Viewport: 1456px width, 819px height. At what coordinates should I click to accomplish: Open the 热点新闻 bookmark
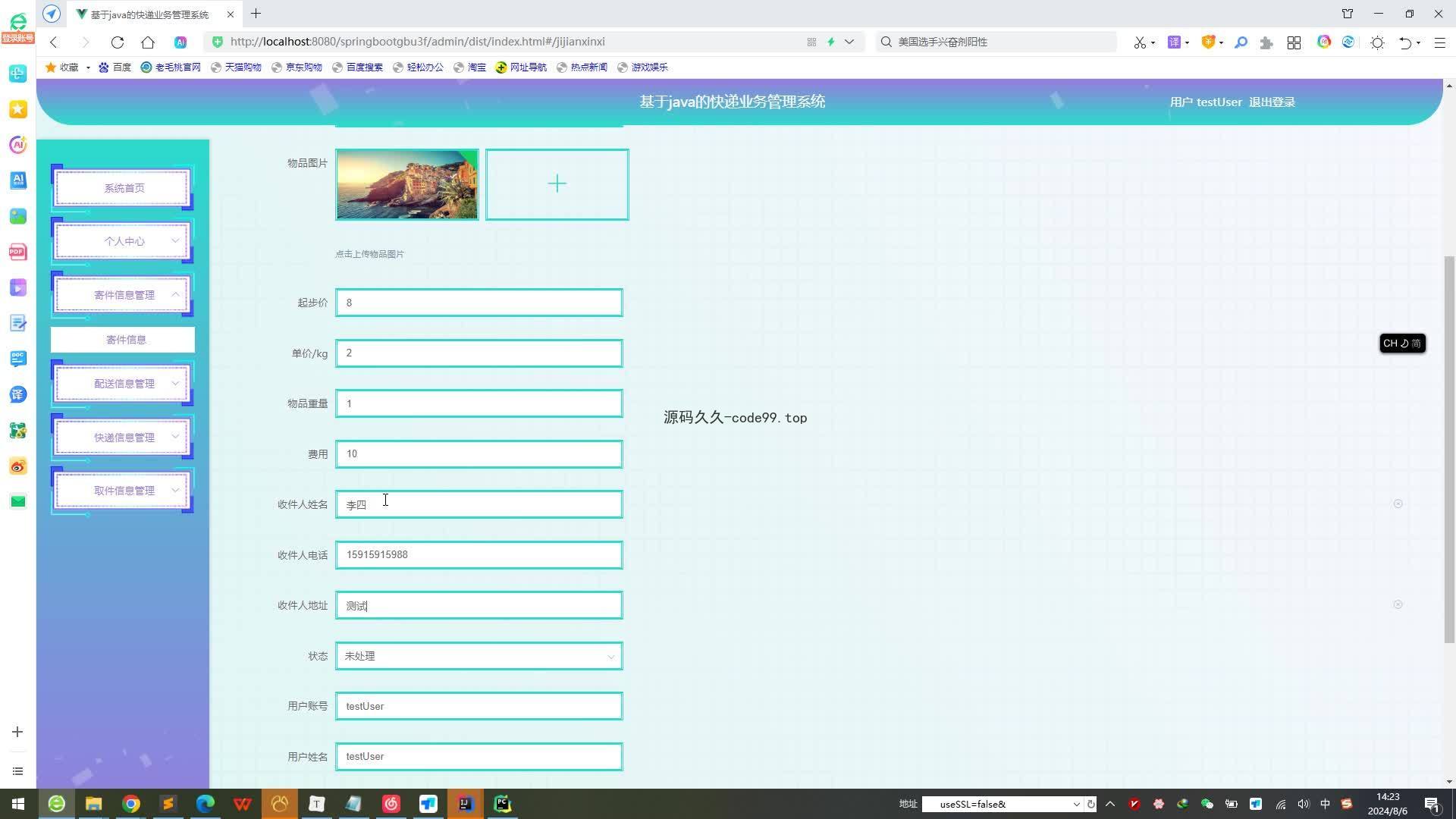coord(582,67)
